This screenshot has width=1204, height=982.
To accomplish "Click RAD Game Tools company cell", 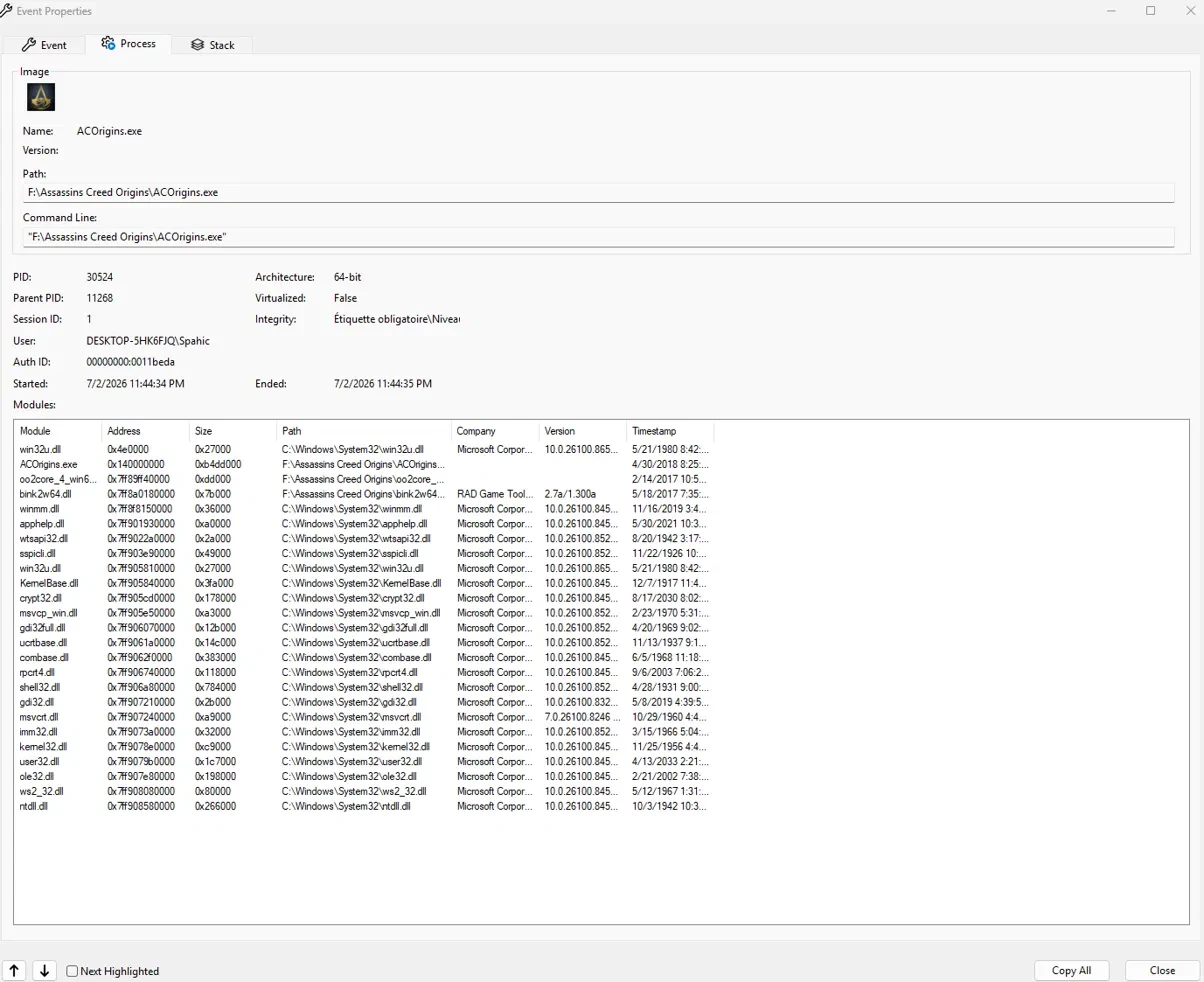I will coord(495,494).
